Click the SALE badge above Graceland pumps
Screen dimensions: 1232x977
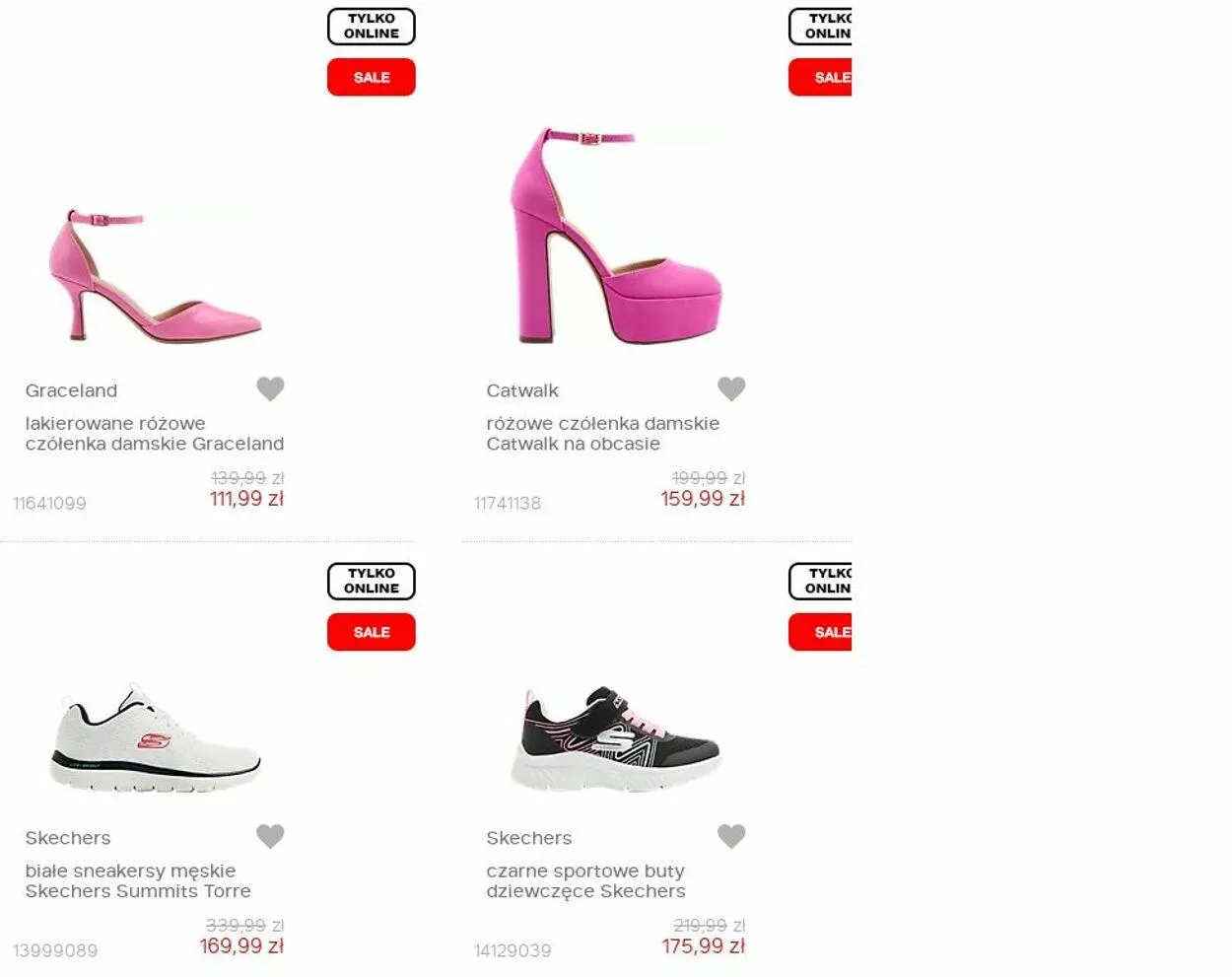pyautogui.click(x=371, y=77)
